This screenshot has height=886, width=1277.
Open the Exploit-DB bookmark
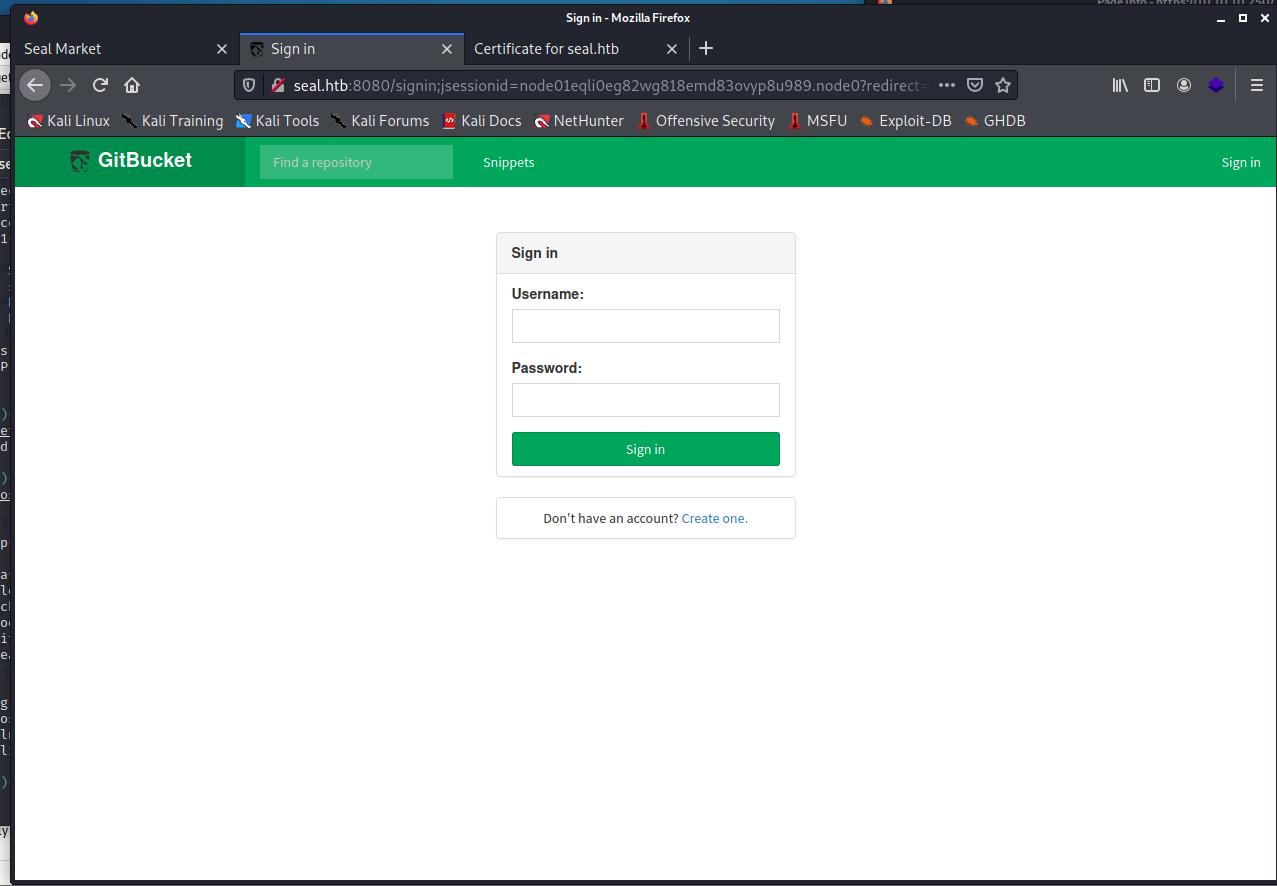click(905, 121)
